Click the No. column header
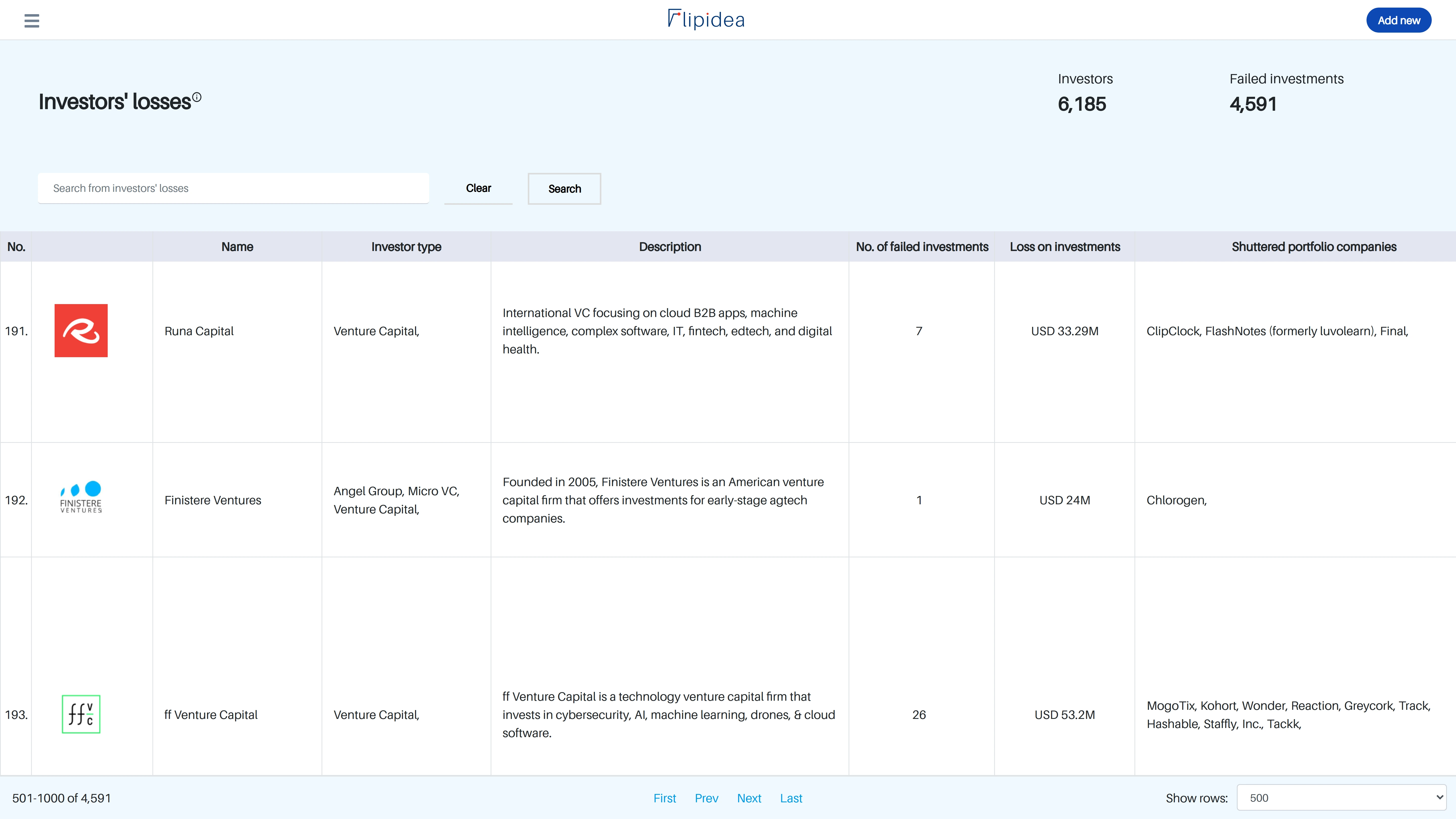Screen dimensions: 1456x819 tap(16, 246)
